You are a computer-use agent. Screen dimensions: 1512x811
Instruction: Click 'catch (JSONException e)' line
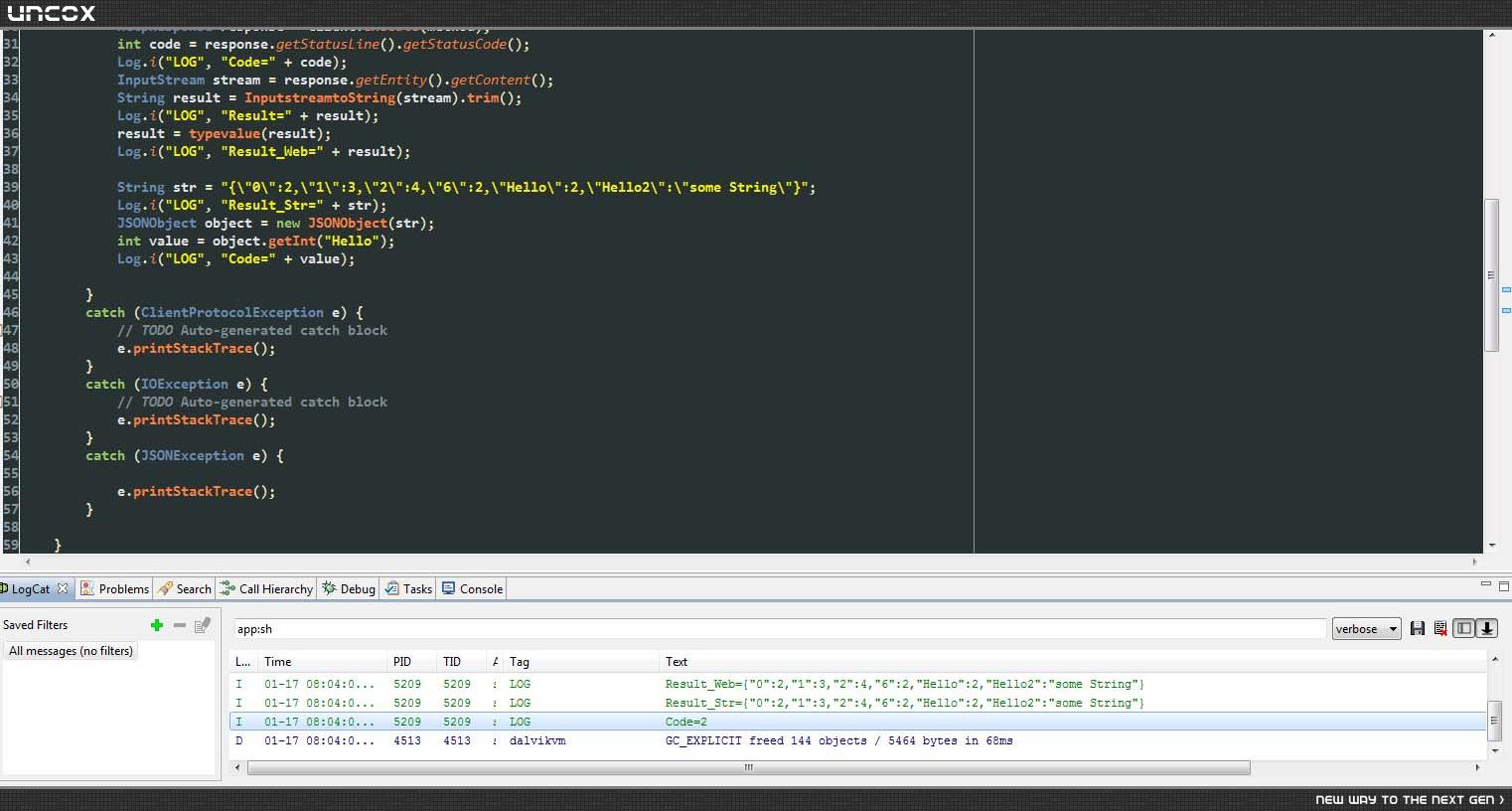tap(184, 455)
